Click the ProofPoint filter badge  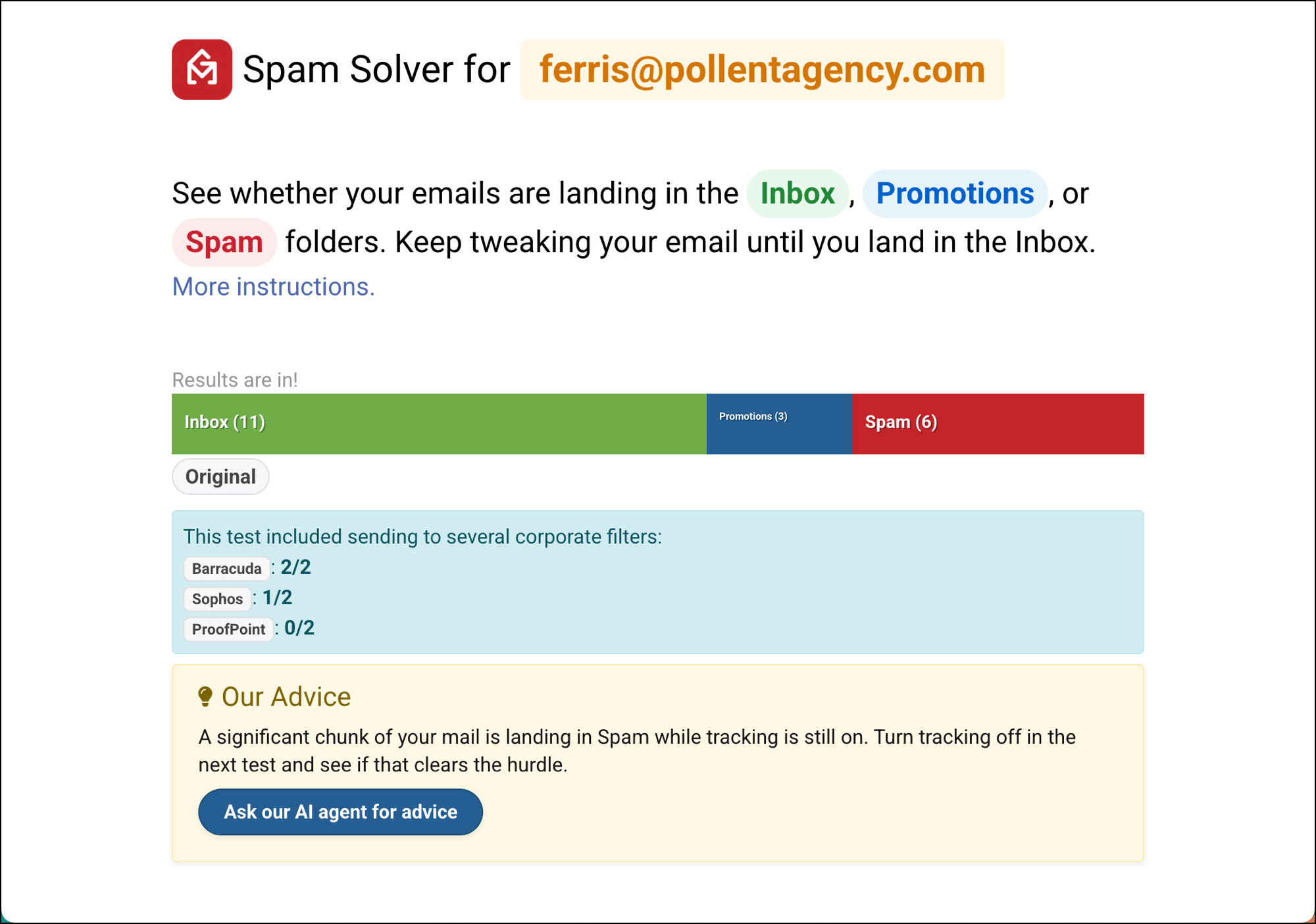(x=228, y=629)
